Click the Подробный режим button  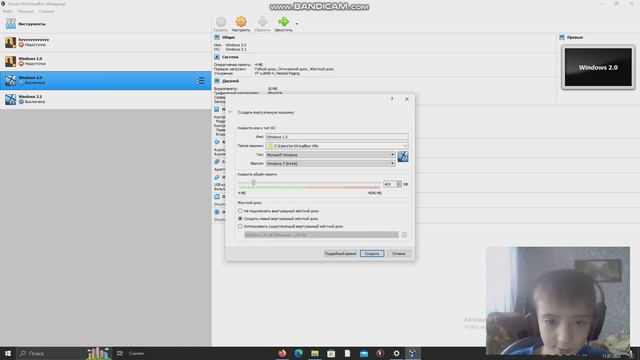coord(340,253)
